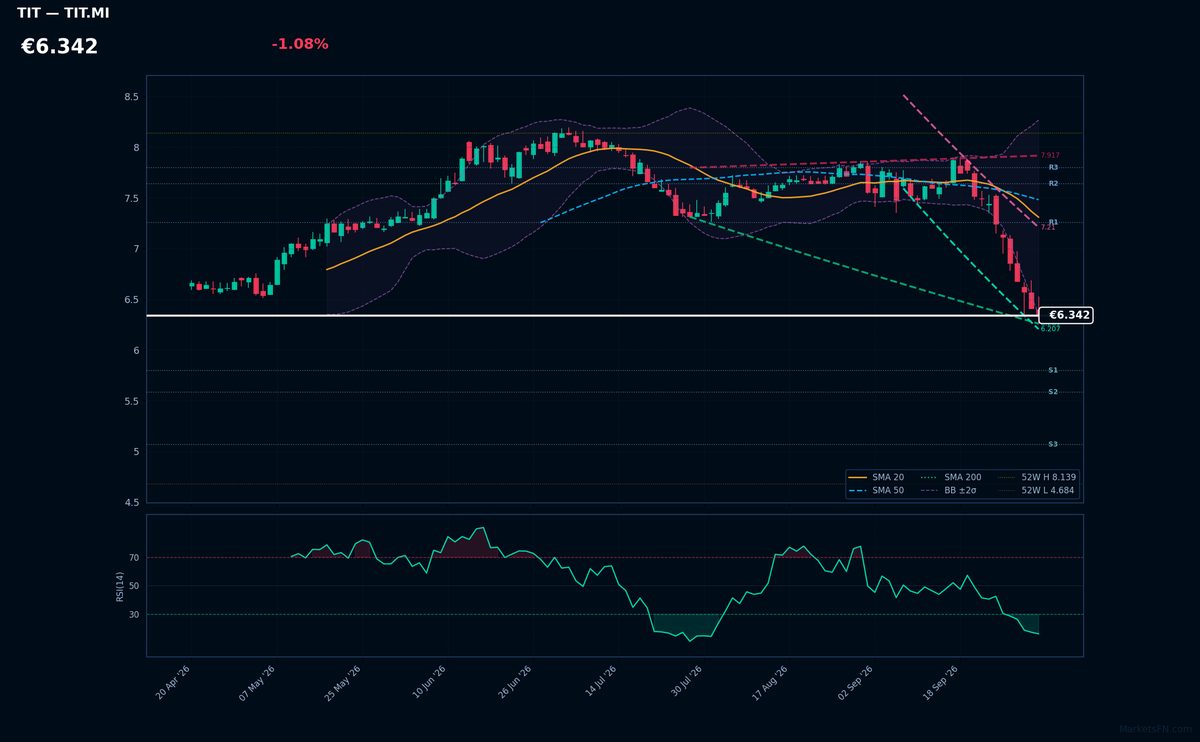1200x742 pixels.
Task: Click the S1 support level label
Action: [x=1053, y=371]
